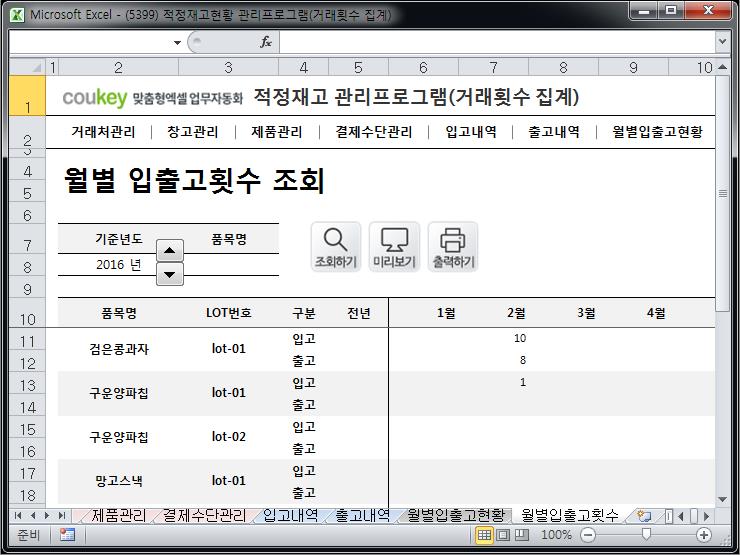Click into the formula bar input

[497, 42]
